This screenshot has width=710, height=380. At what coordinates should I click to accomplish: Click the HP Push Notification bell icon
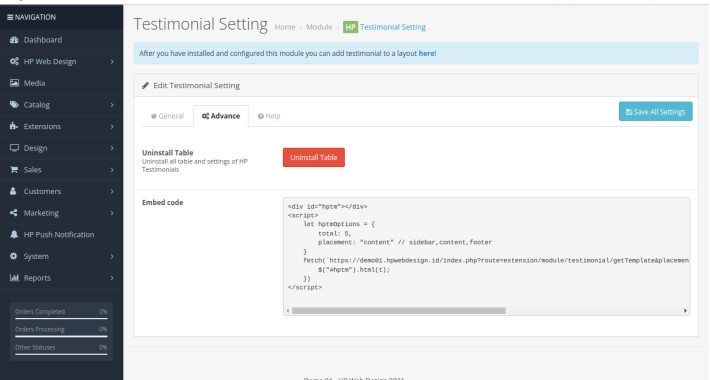(14, 235)
